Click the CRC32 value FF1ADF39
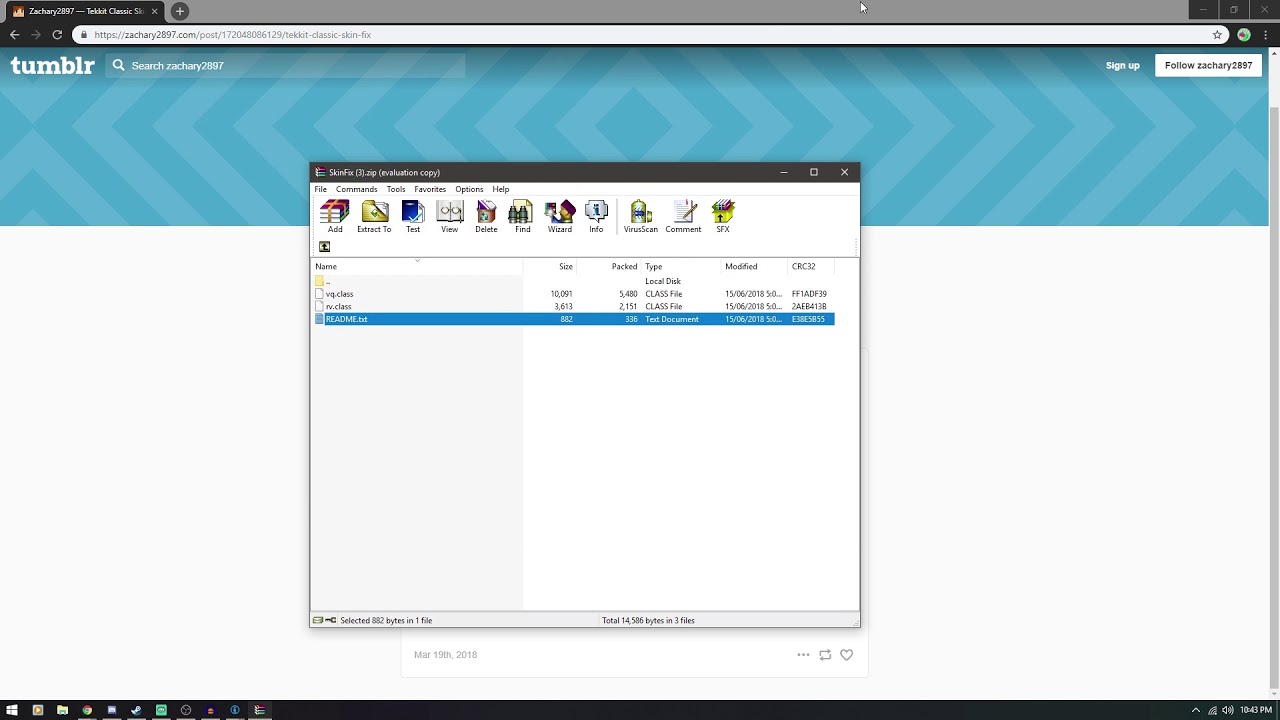This screenshot has height=720, width=1280. pos(809,294)
